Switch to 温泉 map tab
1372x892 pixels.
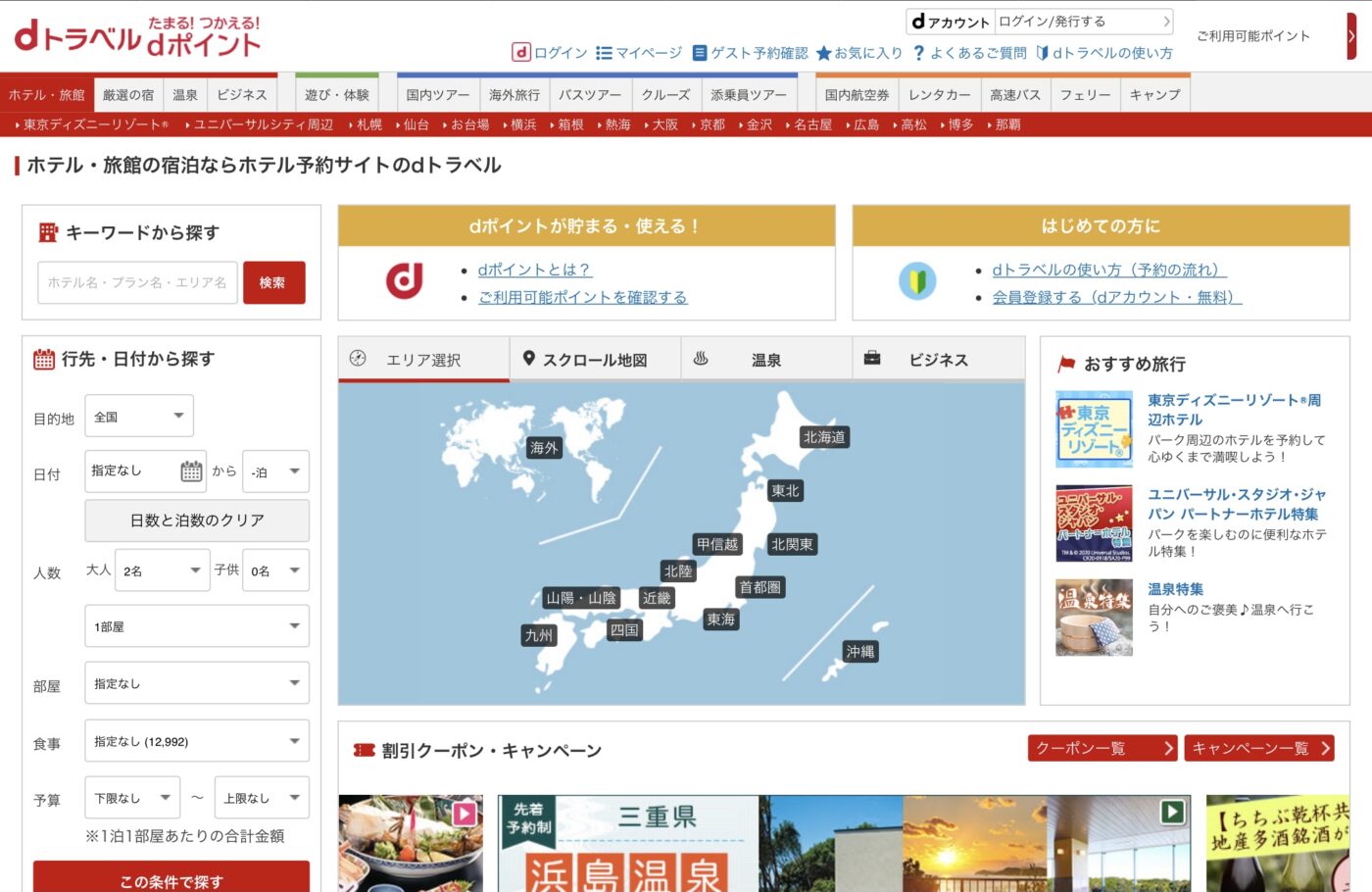[x=766, y=360]
